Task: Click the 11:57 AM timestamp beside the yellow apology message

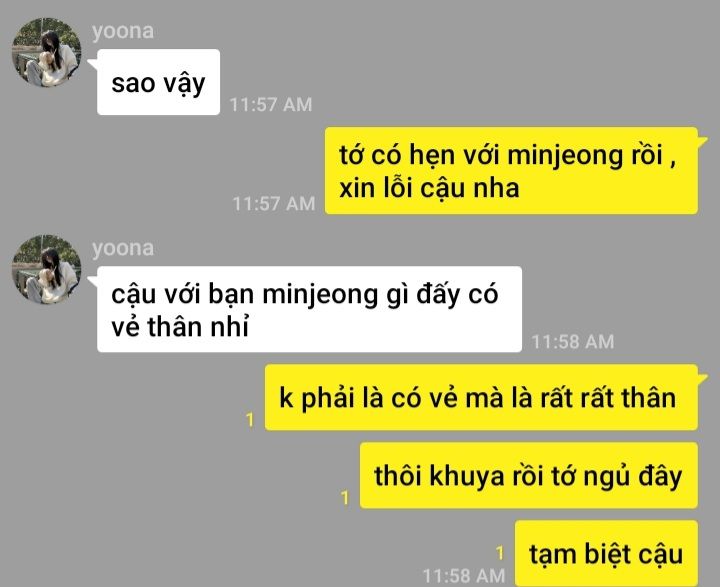Action: coord(274,203)
